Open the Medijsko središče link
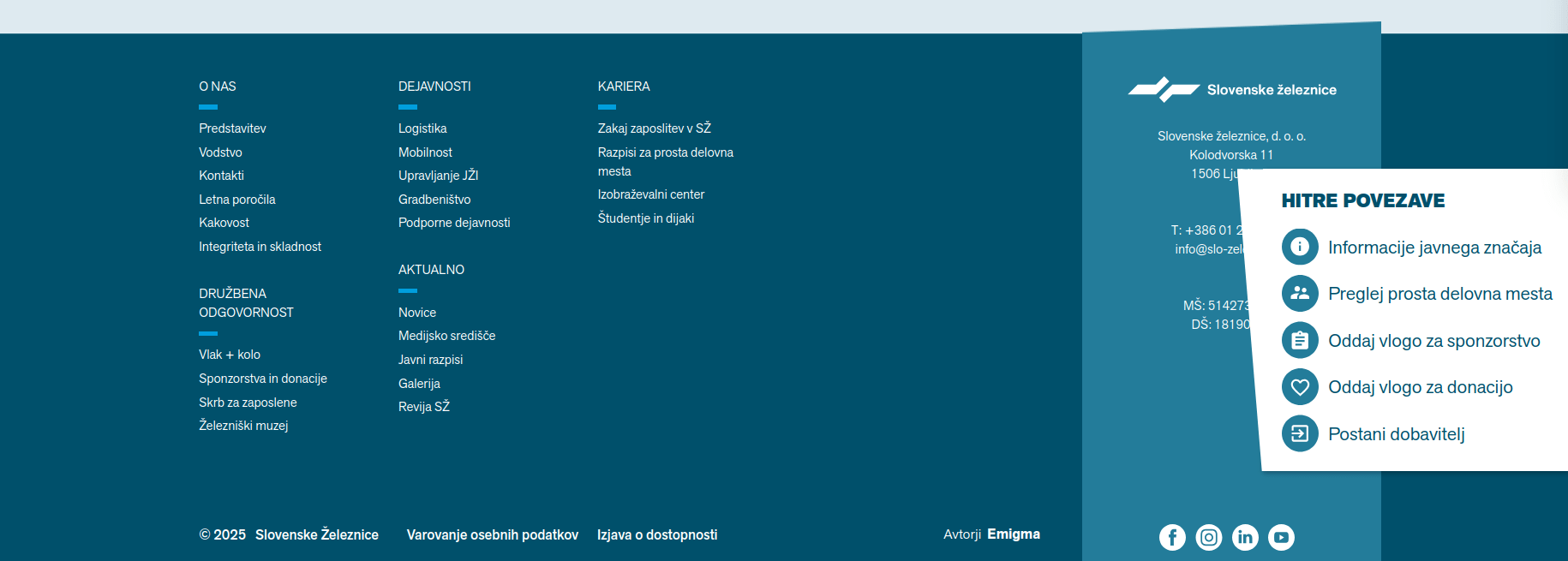 (446, 336)
